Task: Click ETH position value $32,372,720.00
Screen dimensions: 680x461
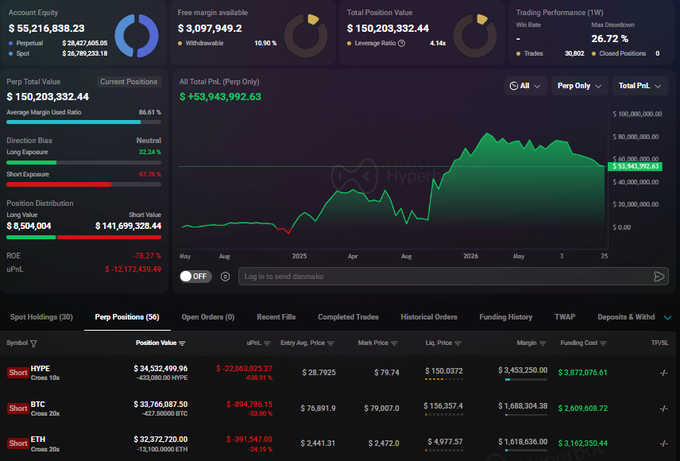Action: pos(160,439)
